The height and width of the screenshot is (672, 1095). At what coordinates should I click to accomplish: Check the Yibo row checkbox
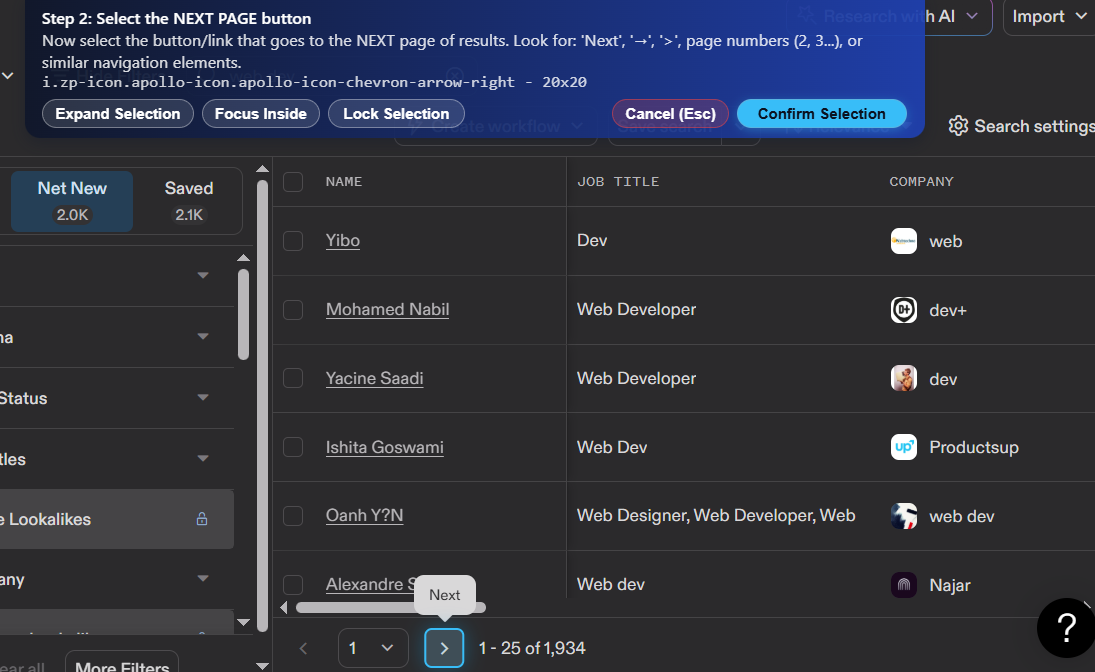[x=293, y=241]
